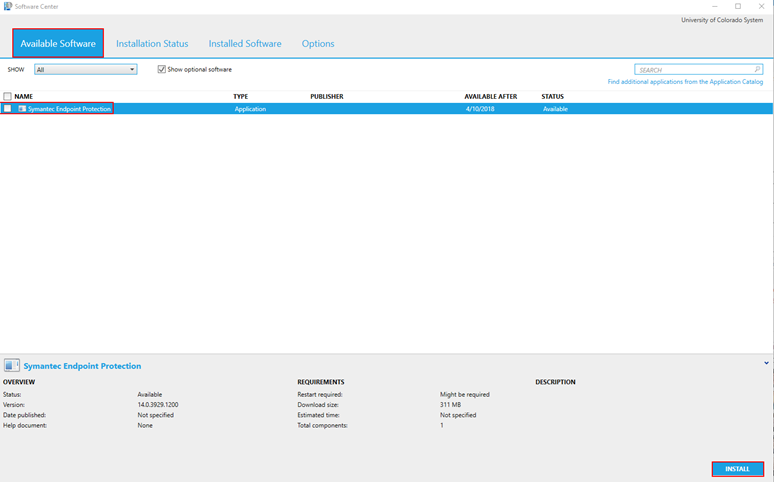Click the Might be required value
Viewport: 774px width, 482px height.
pos(465,395)
